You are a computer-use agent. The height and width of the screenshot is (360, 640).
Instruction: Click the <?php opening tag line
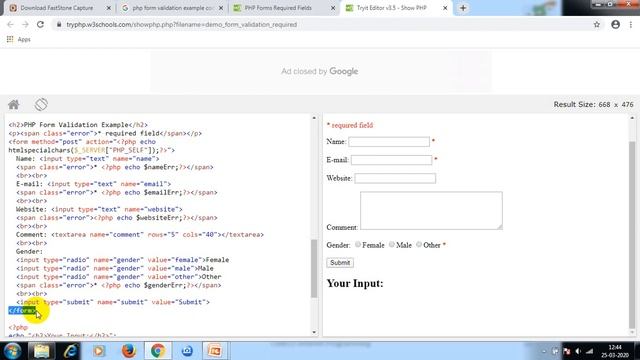tap(18, 327)
